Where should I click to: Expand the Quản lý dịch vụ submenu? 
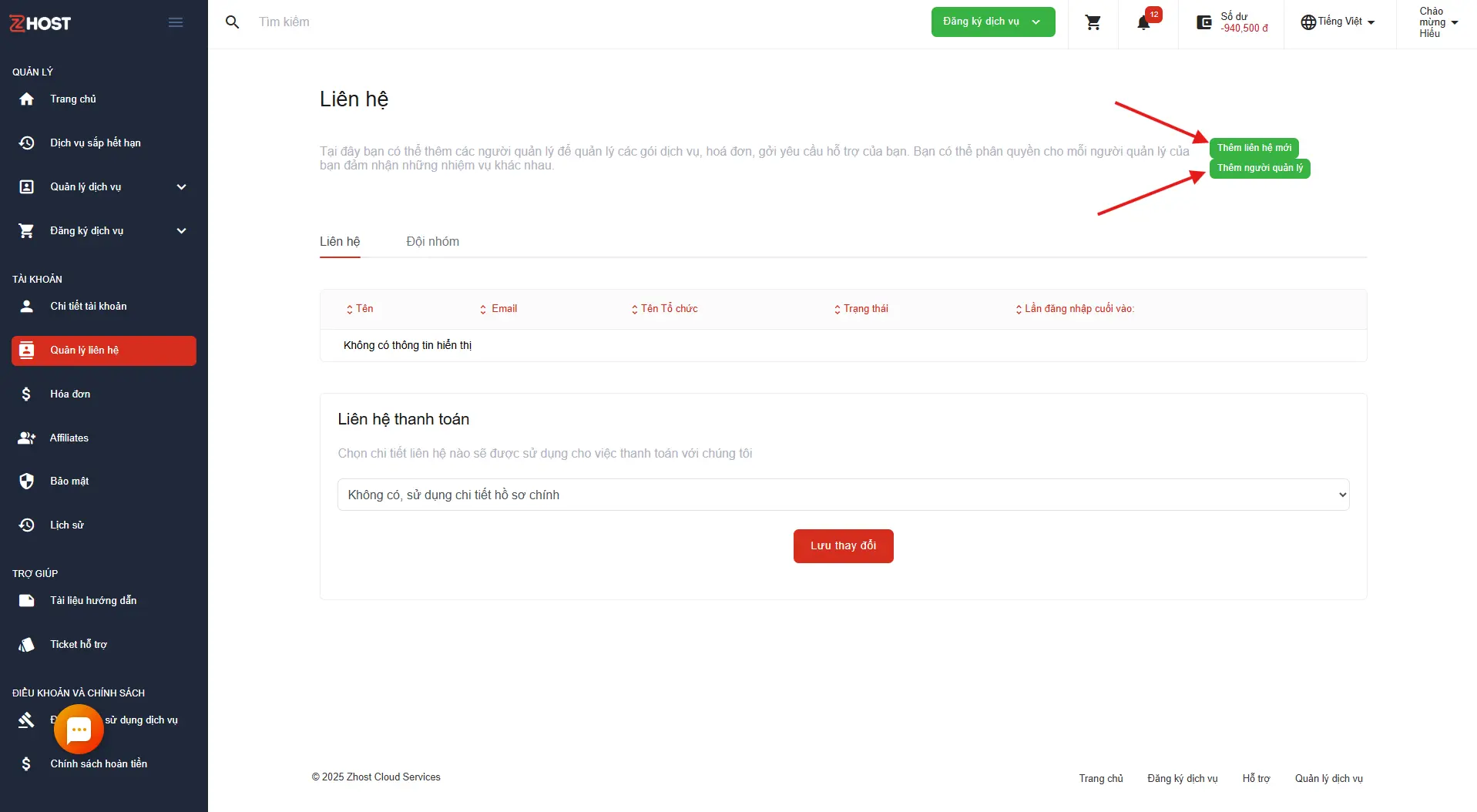(181, 187)
